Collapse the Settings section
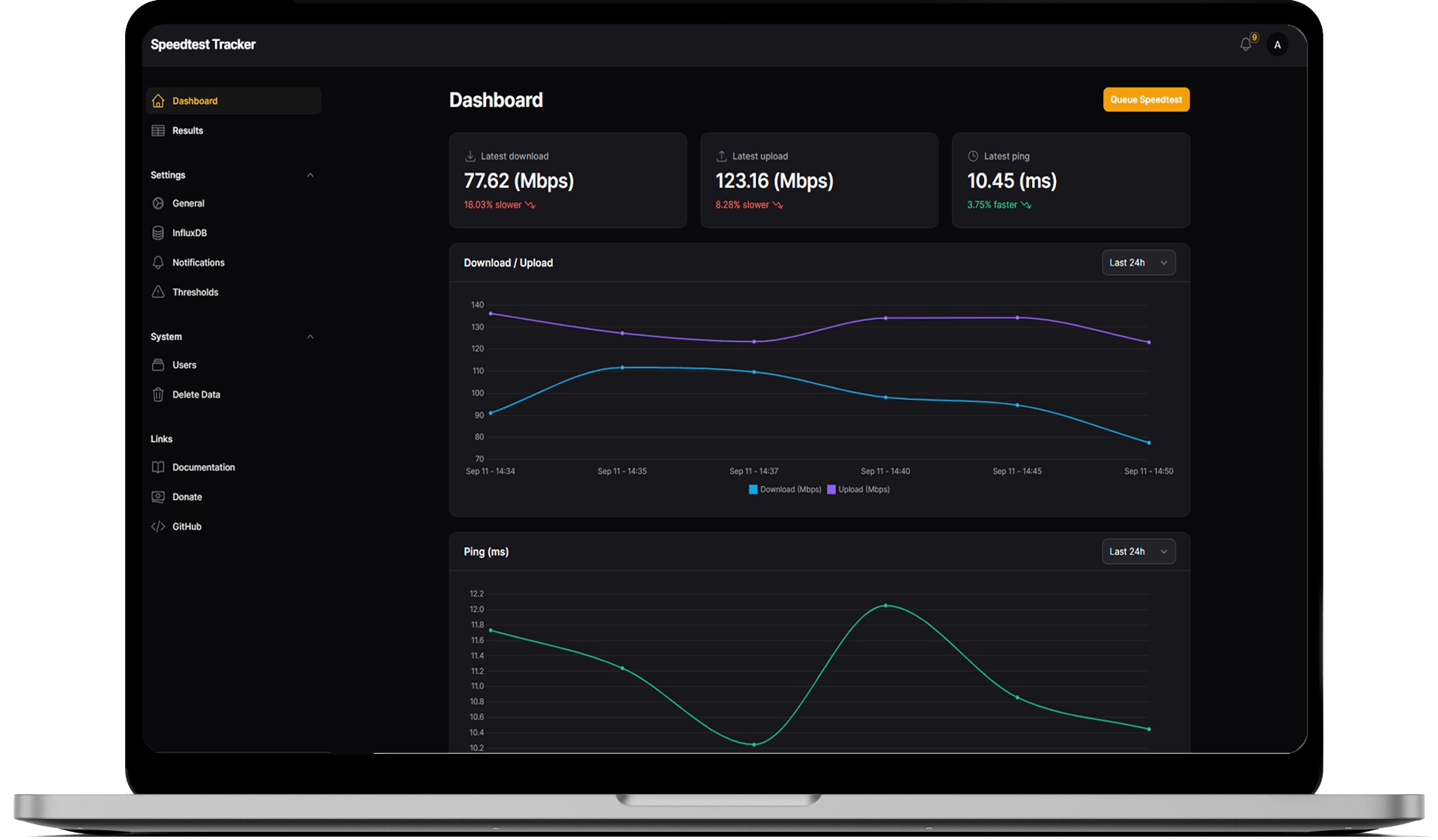This screenshot has width=1438, height=840. 310,174
